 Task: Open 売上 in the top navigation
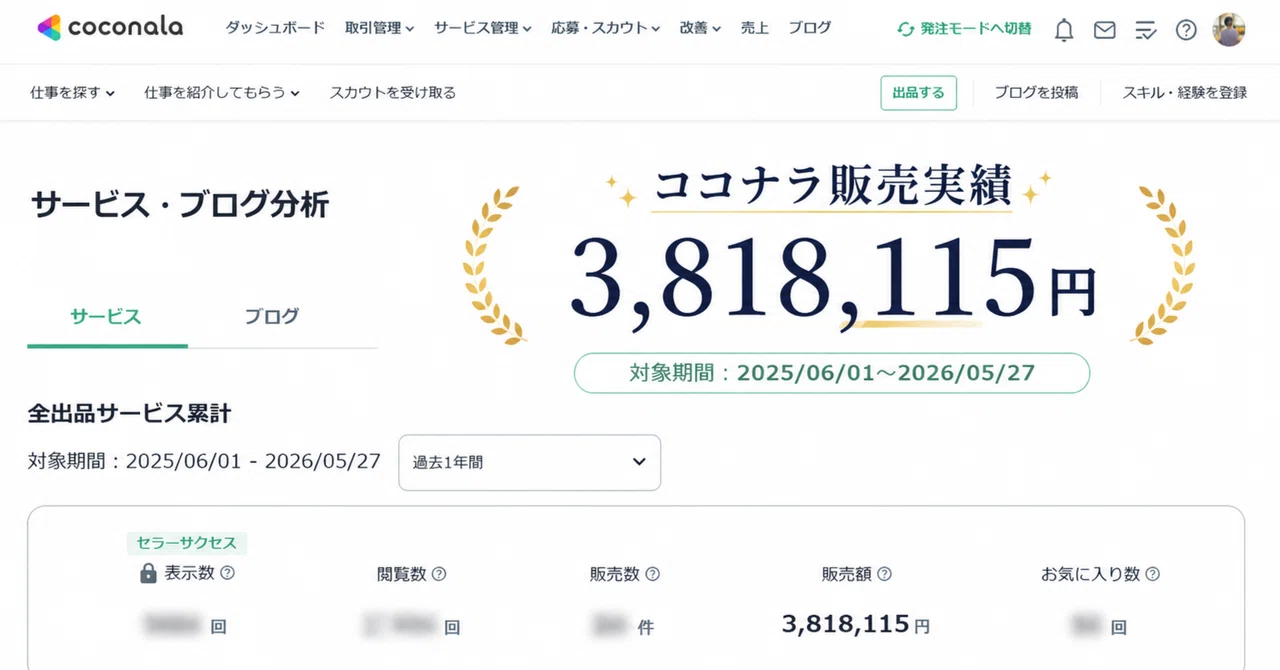755,28
